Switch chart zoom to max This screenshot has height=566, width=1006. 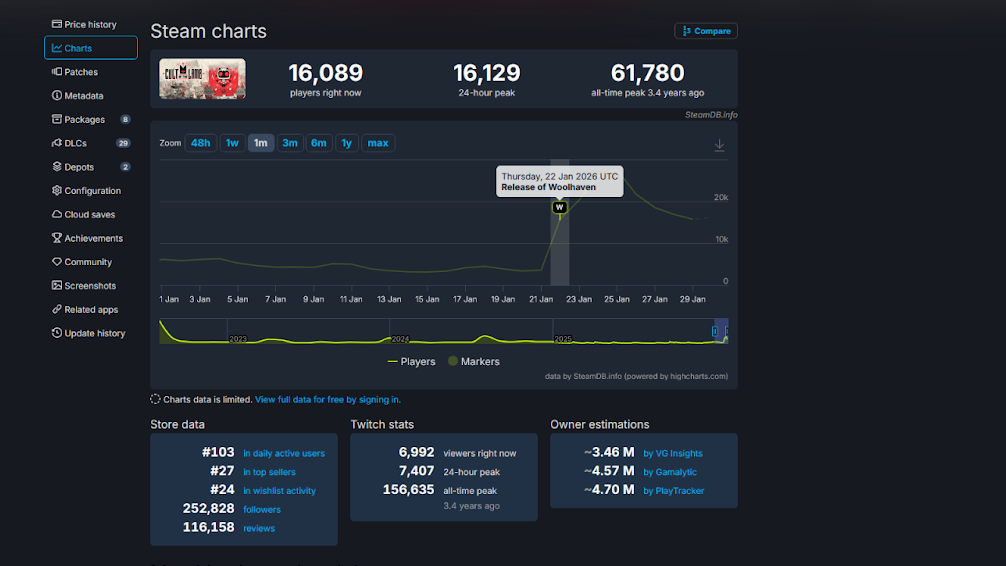pos(377,143)
